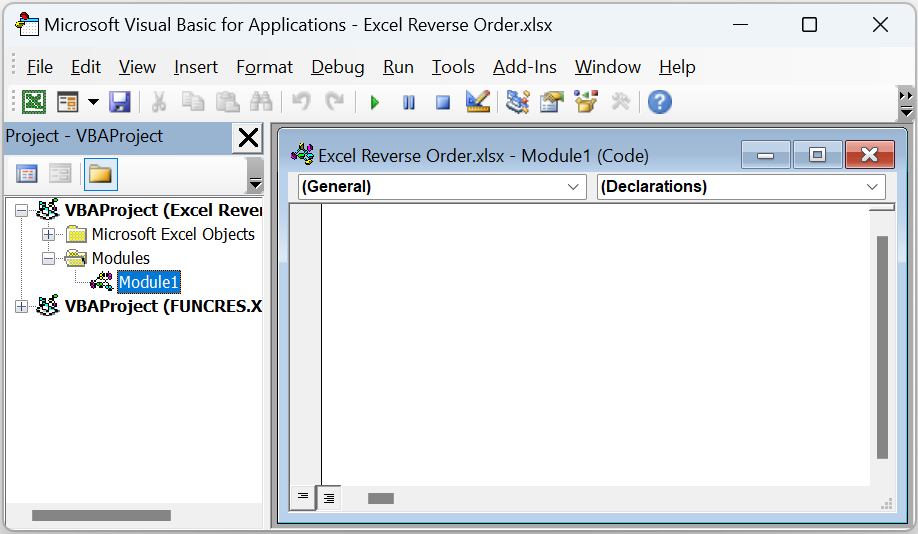Click View Code icon in Project panel
The image size is (918, 534).
click(27, 174)
